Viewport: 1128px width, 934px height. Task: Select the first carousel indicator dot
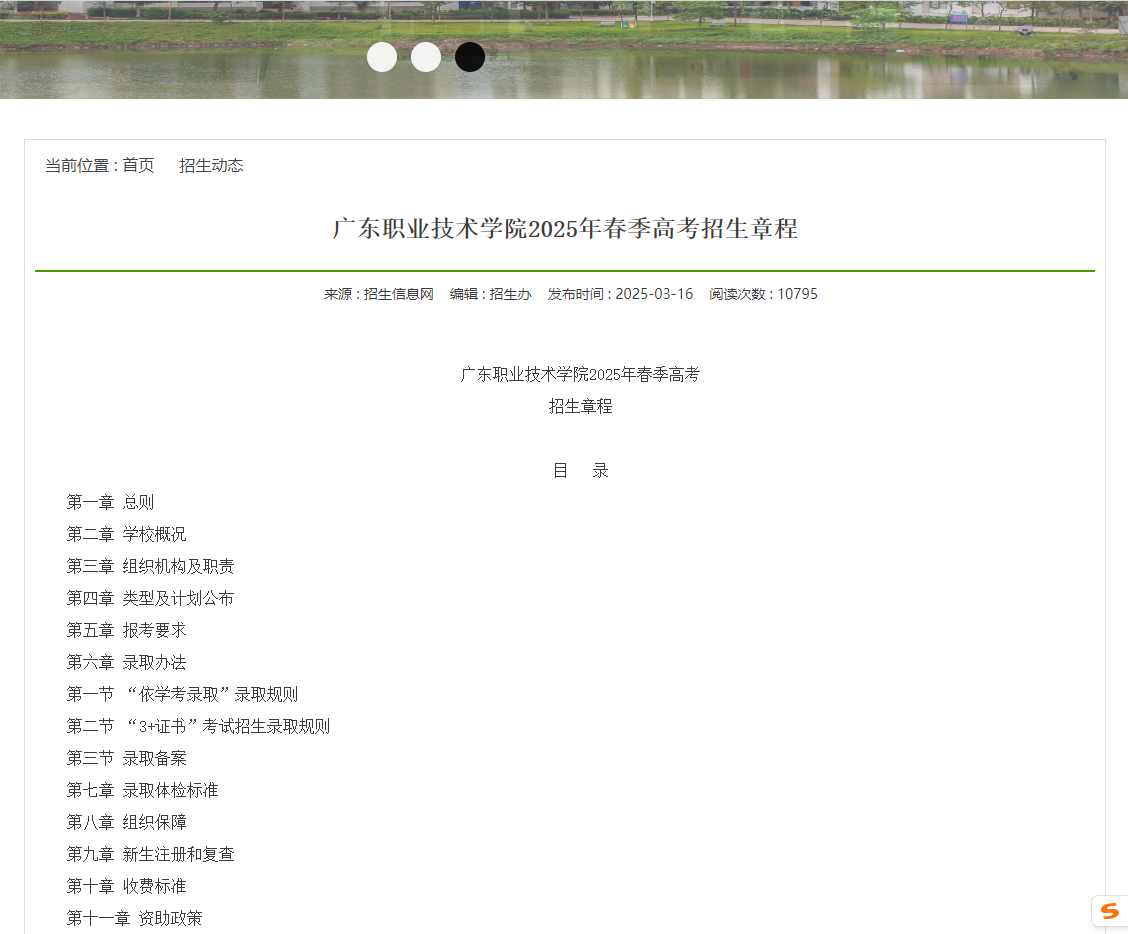pyautogui.click(x=382, y=57)
